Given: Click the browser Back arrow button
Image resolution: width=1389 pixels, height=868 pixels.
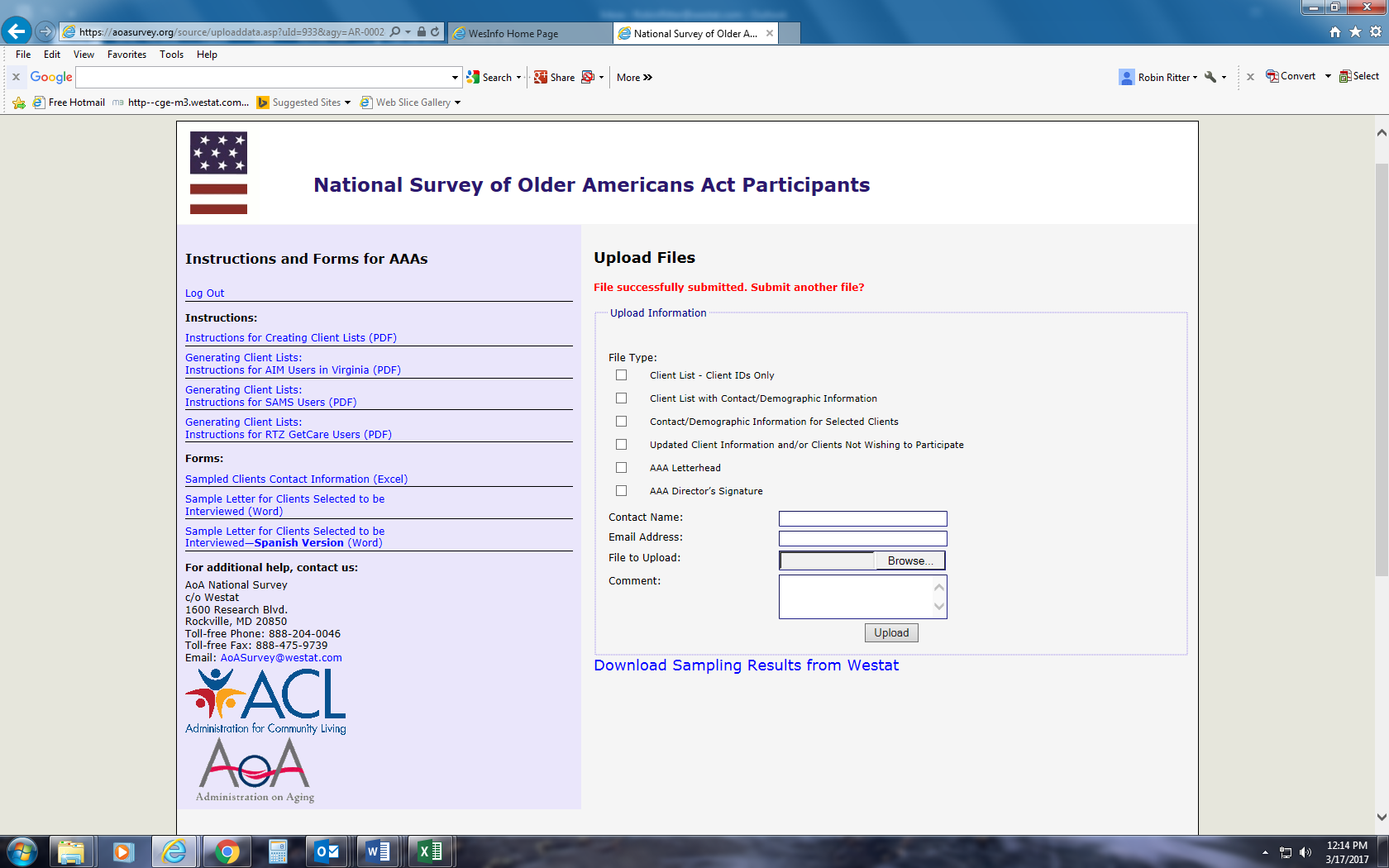Looking at the screenshot, I should [17, 31].
